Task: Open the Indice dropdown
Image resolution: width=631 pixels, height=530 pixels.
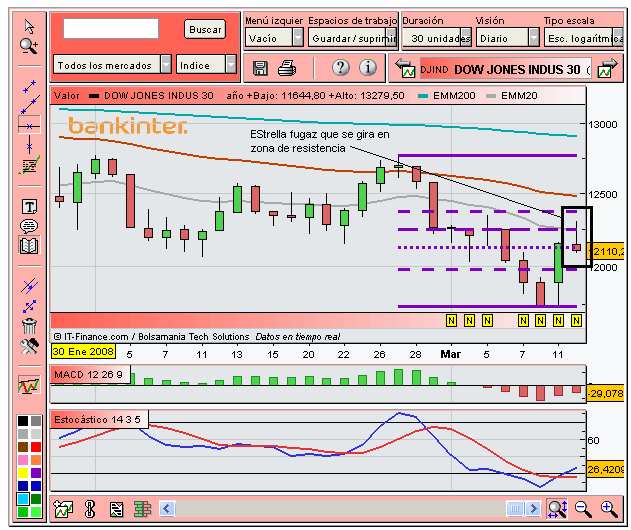Action: [x=206, y=64]
